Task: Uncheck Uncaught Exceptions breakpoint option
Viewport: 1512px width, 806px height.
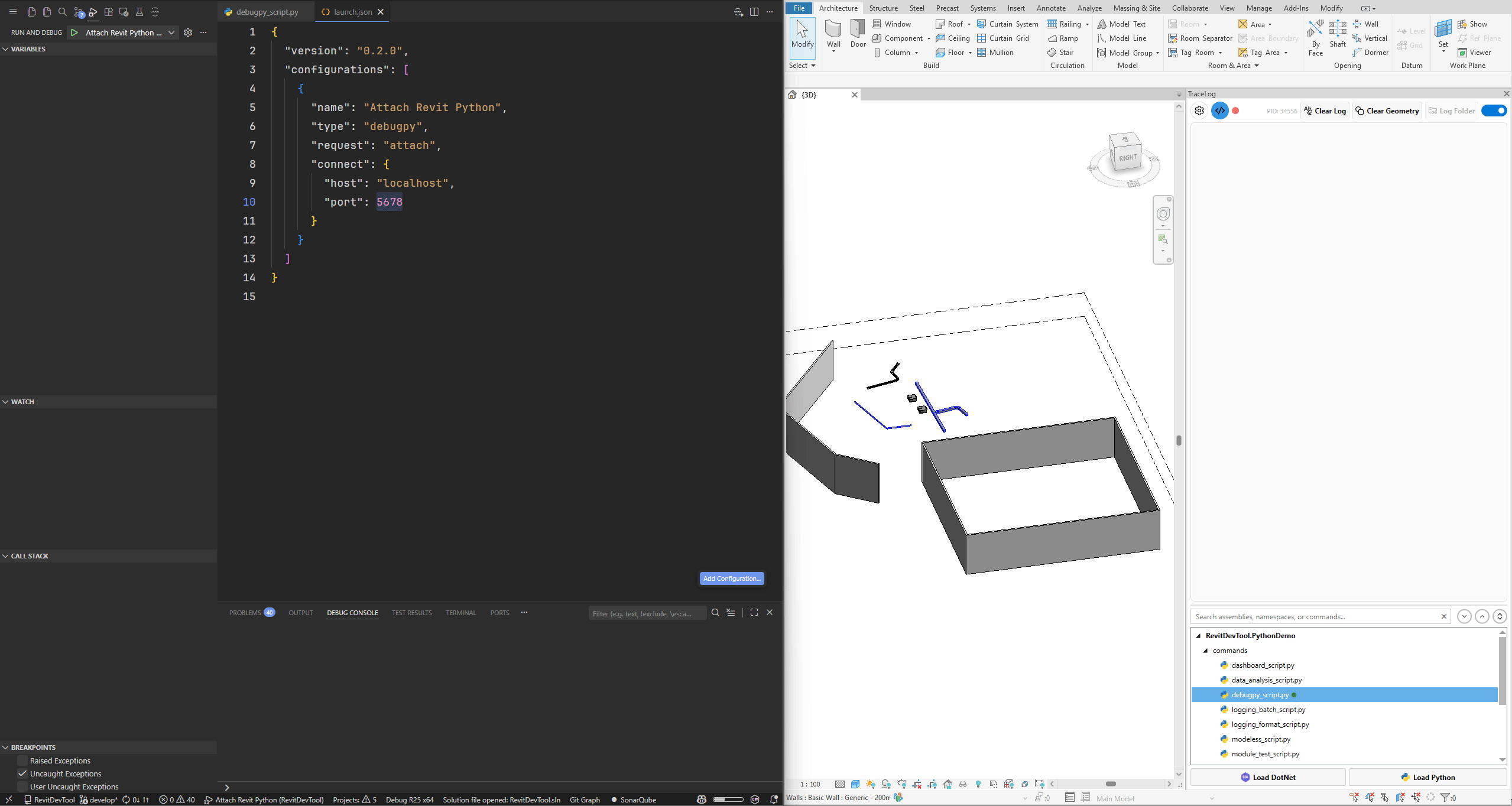Action: tap(22, 773)
